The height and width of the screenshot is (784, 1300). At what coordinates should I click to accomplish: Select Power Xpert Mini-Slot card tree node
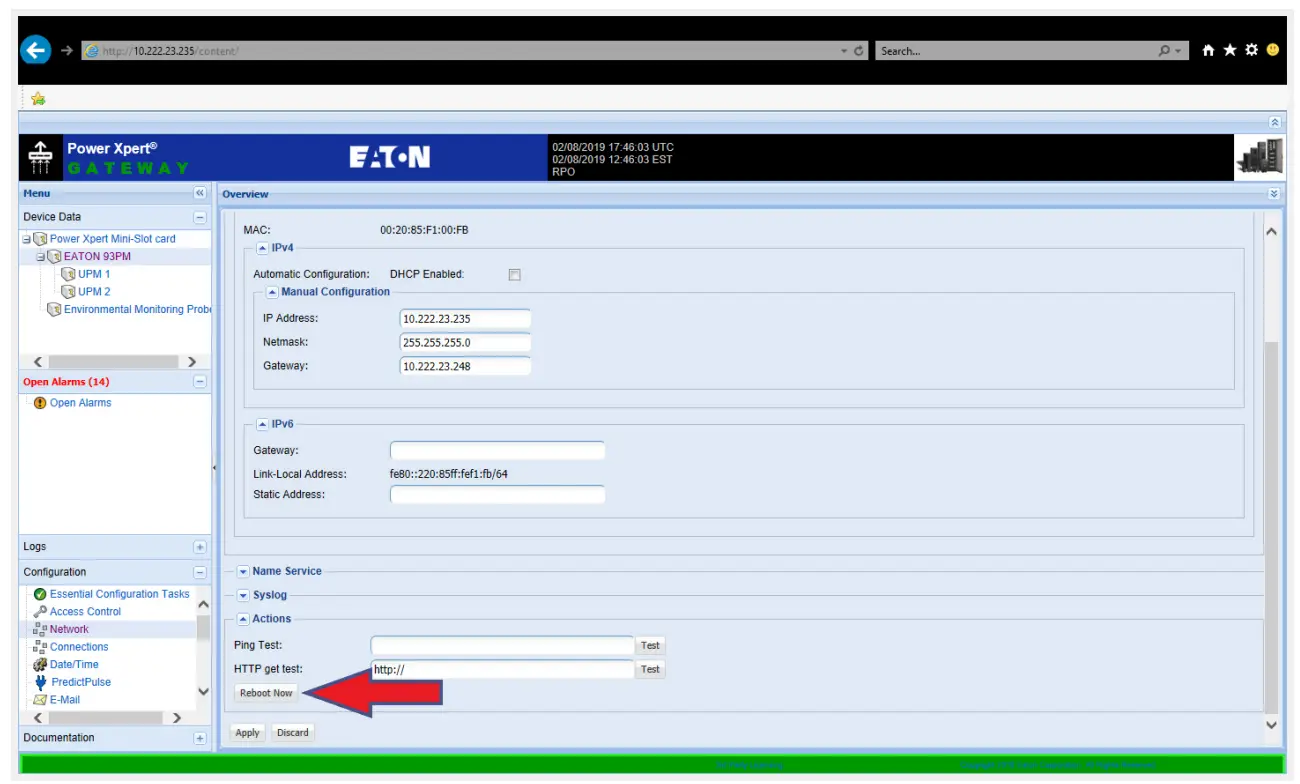113,239
